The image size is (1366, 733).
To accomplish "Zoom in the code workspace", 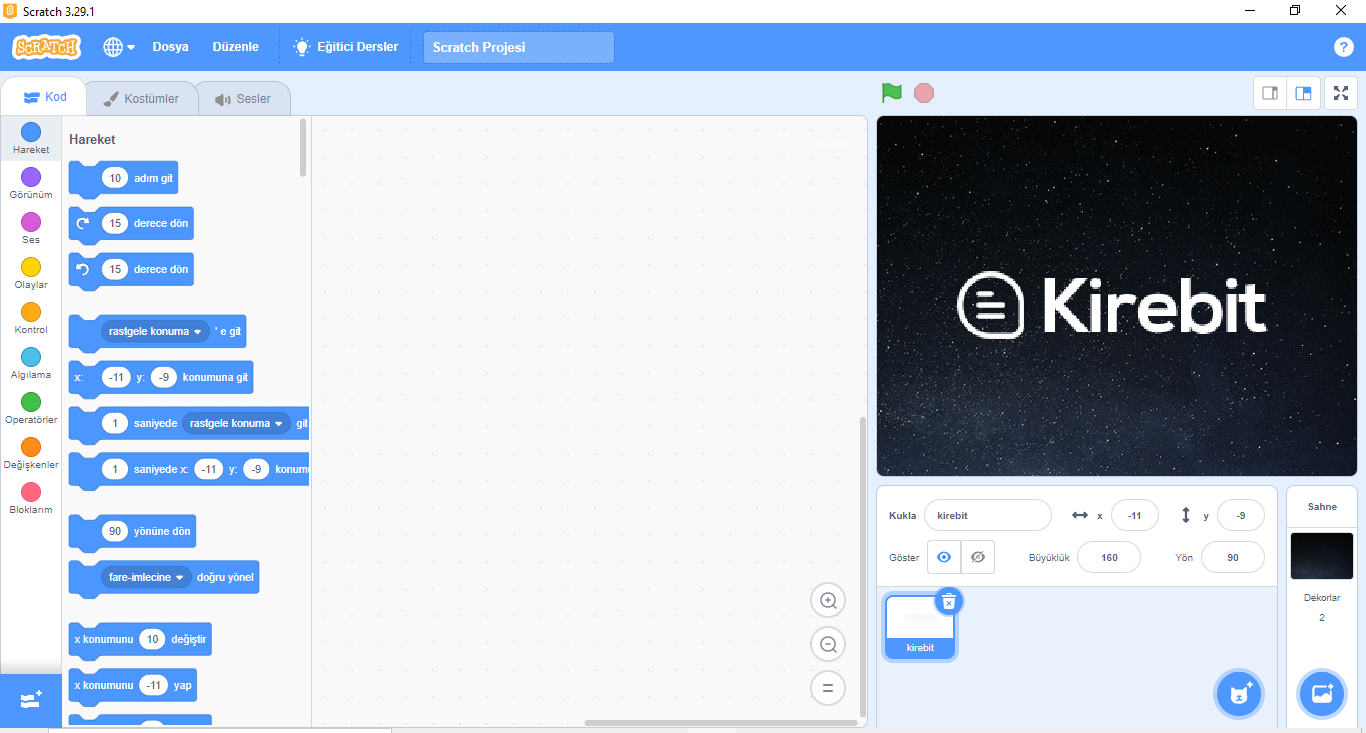I will pyautogui.click(x=828, y=601).
